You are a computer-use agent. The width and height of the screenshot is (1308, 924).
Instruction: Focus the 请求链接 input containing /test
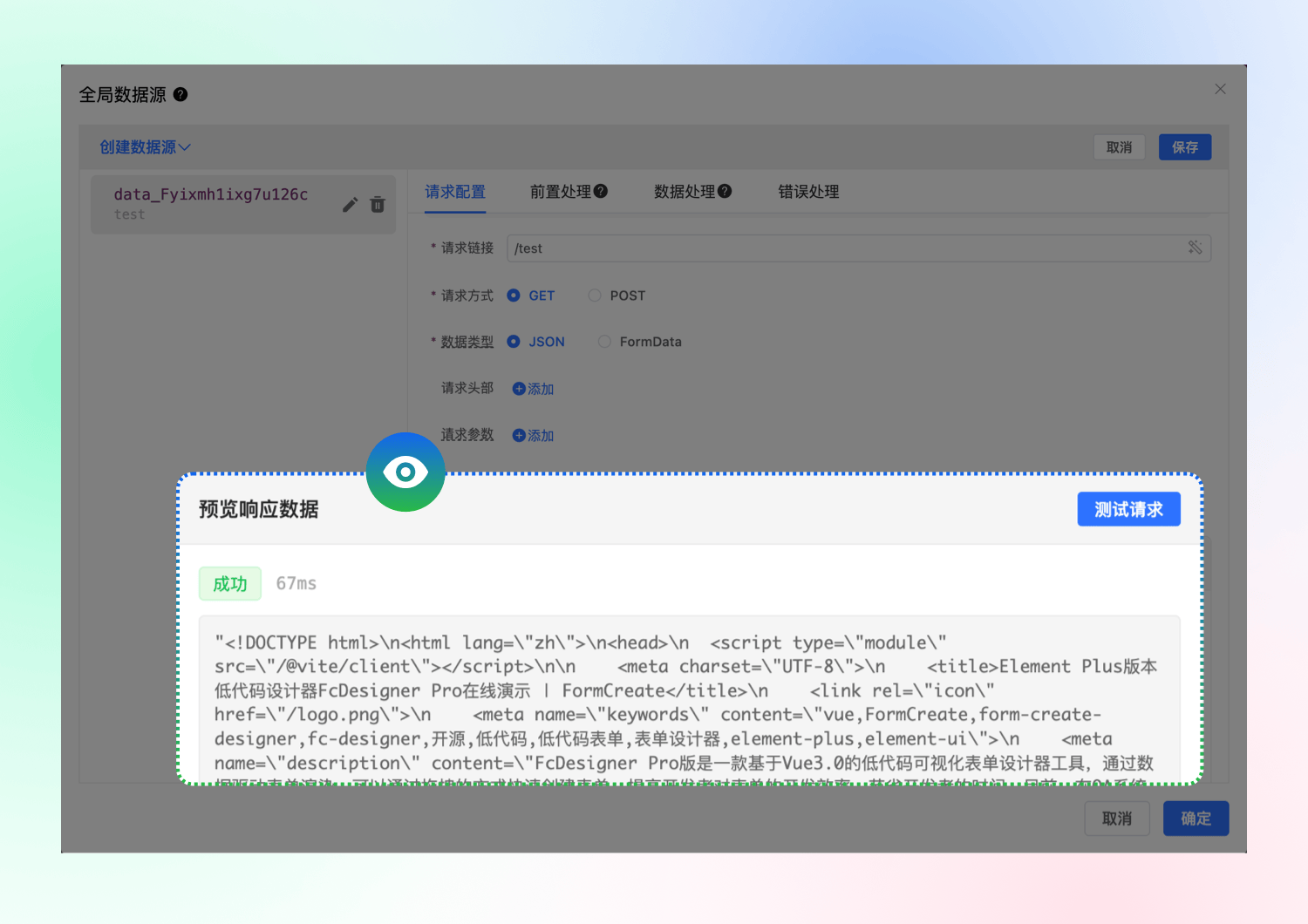[837, 248]
